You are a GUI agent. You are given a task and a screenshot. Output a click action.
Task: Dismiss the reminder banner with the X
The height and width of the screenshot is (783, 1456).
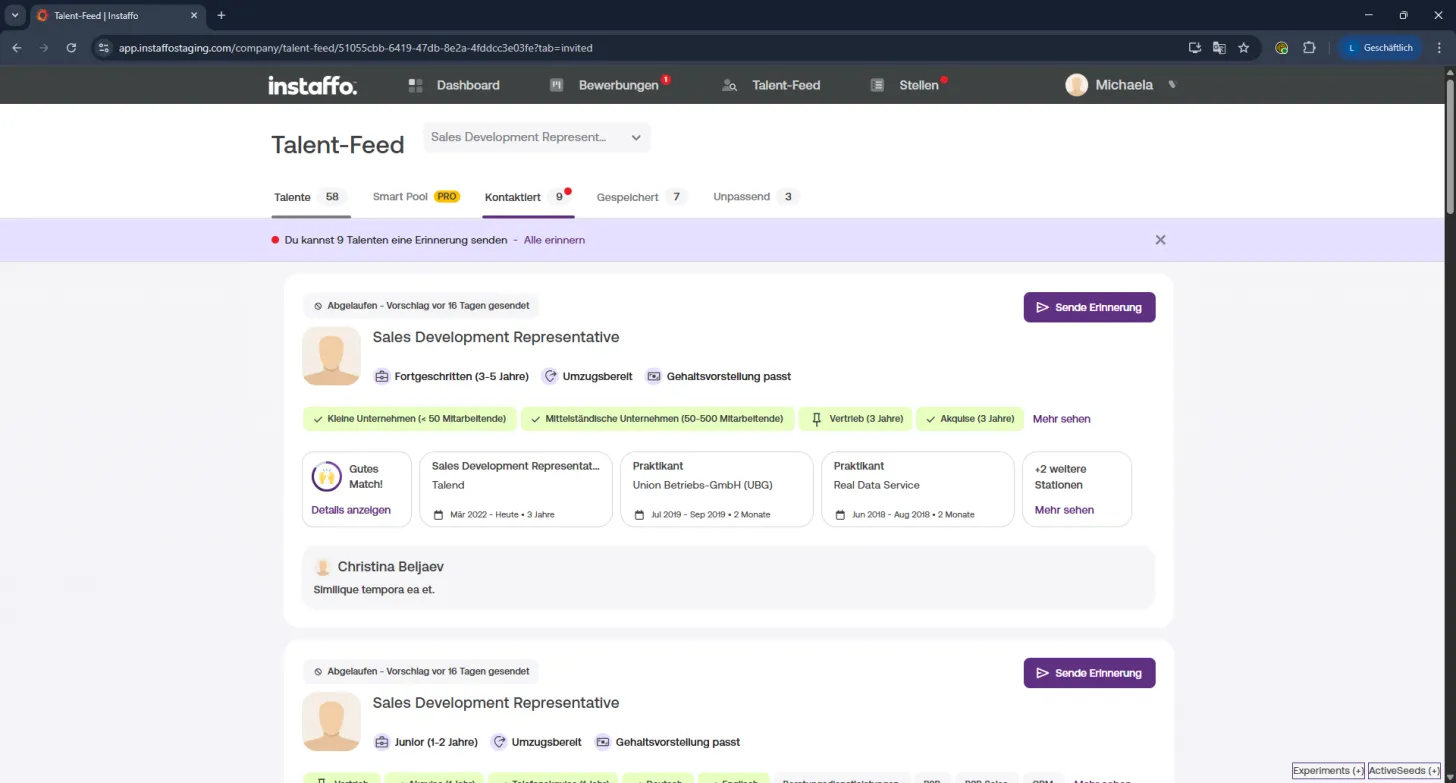1160,240
